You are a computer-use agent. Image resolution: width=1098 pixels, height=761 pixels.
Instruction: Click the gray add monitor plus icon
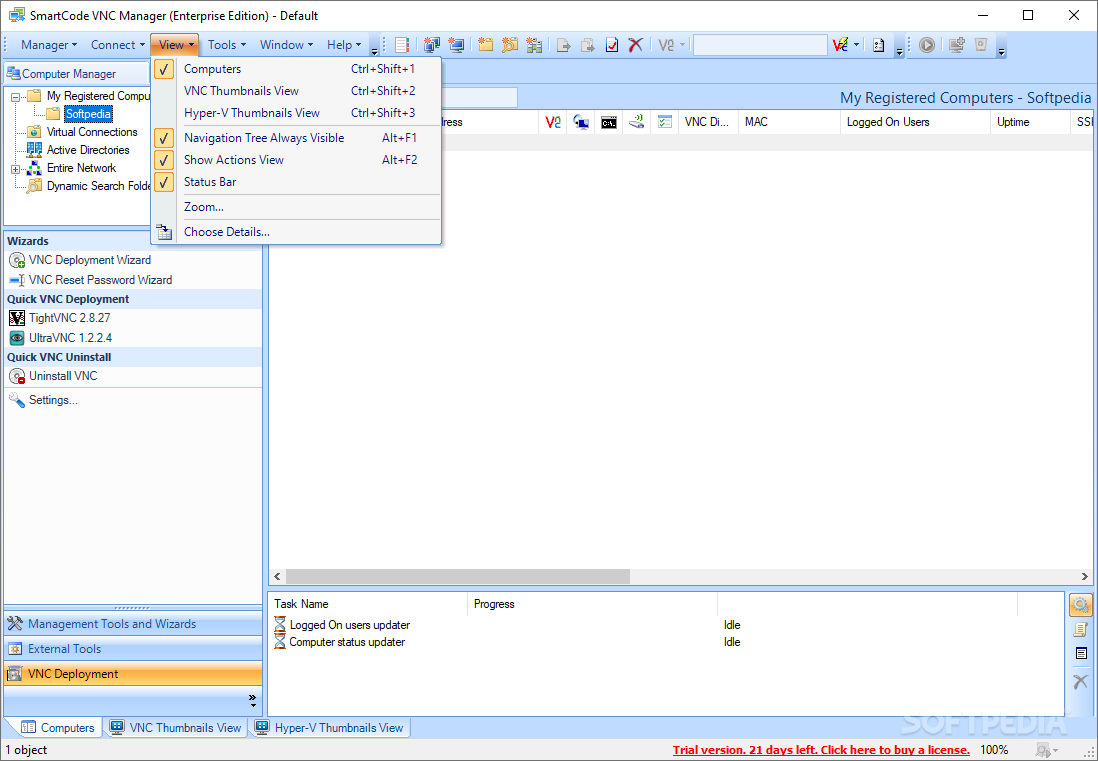click(x=957, y=45)
